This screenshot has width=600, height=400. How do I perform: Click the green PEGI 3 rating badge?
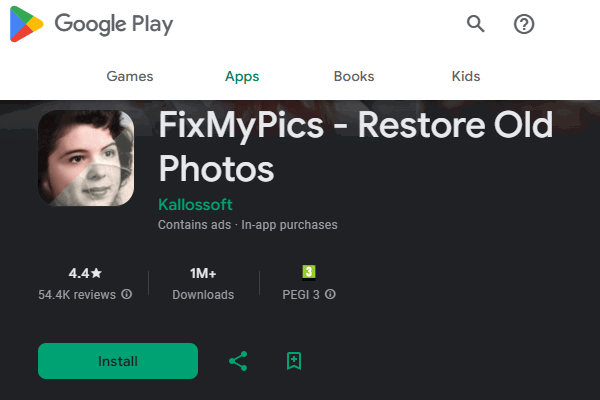point(309,272)
